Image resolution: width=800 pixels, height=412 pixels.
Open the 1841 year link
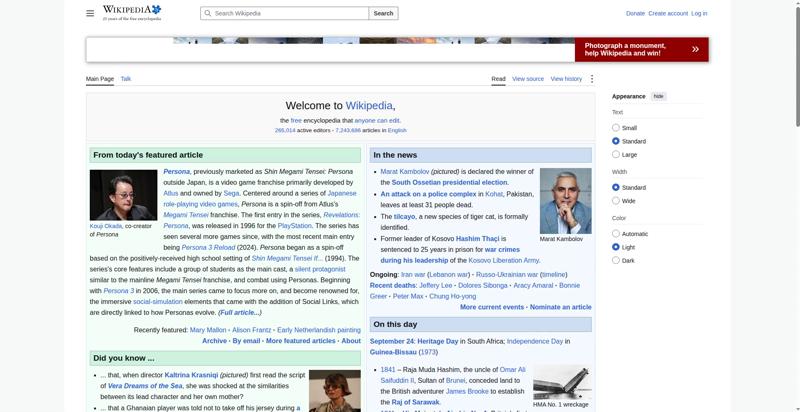(x=388, y=369)
